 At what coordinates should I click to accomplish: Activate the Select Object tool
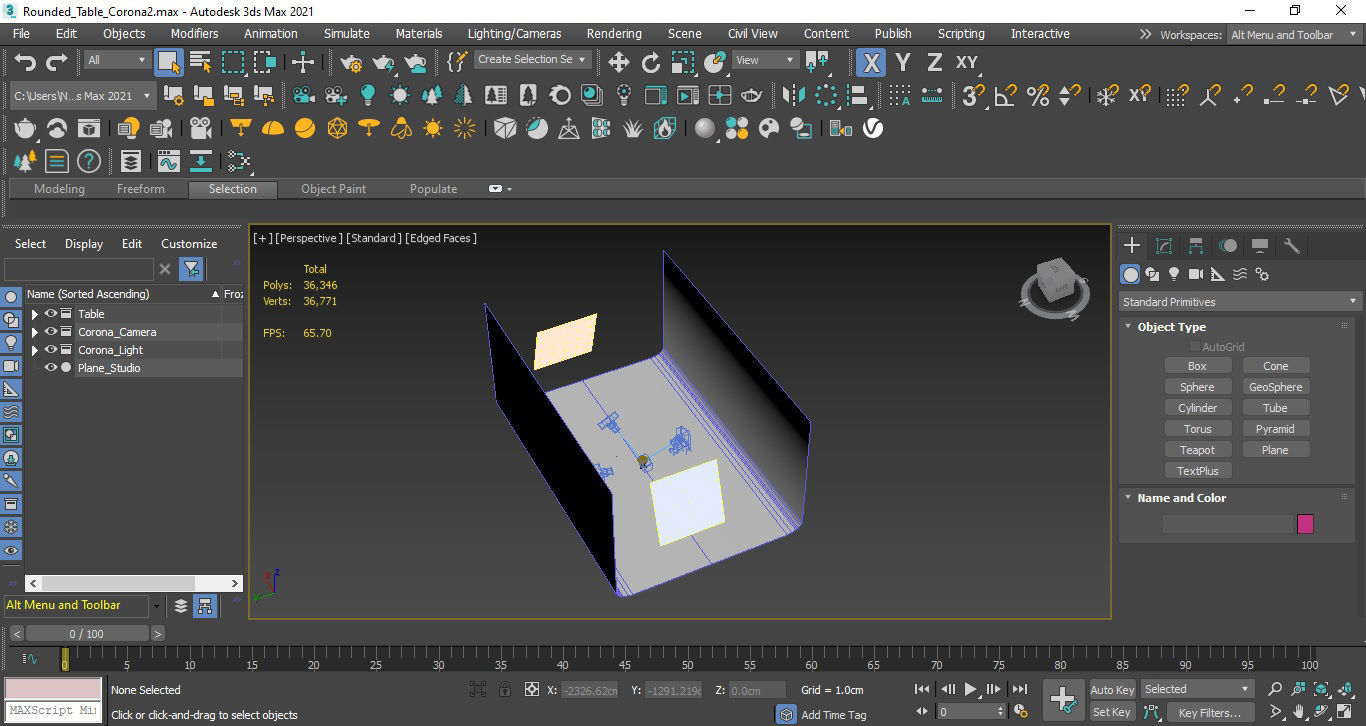[x=169, y=62]
